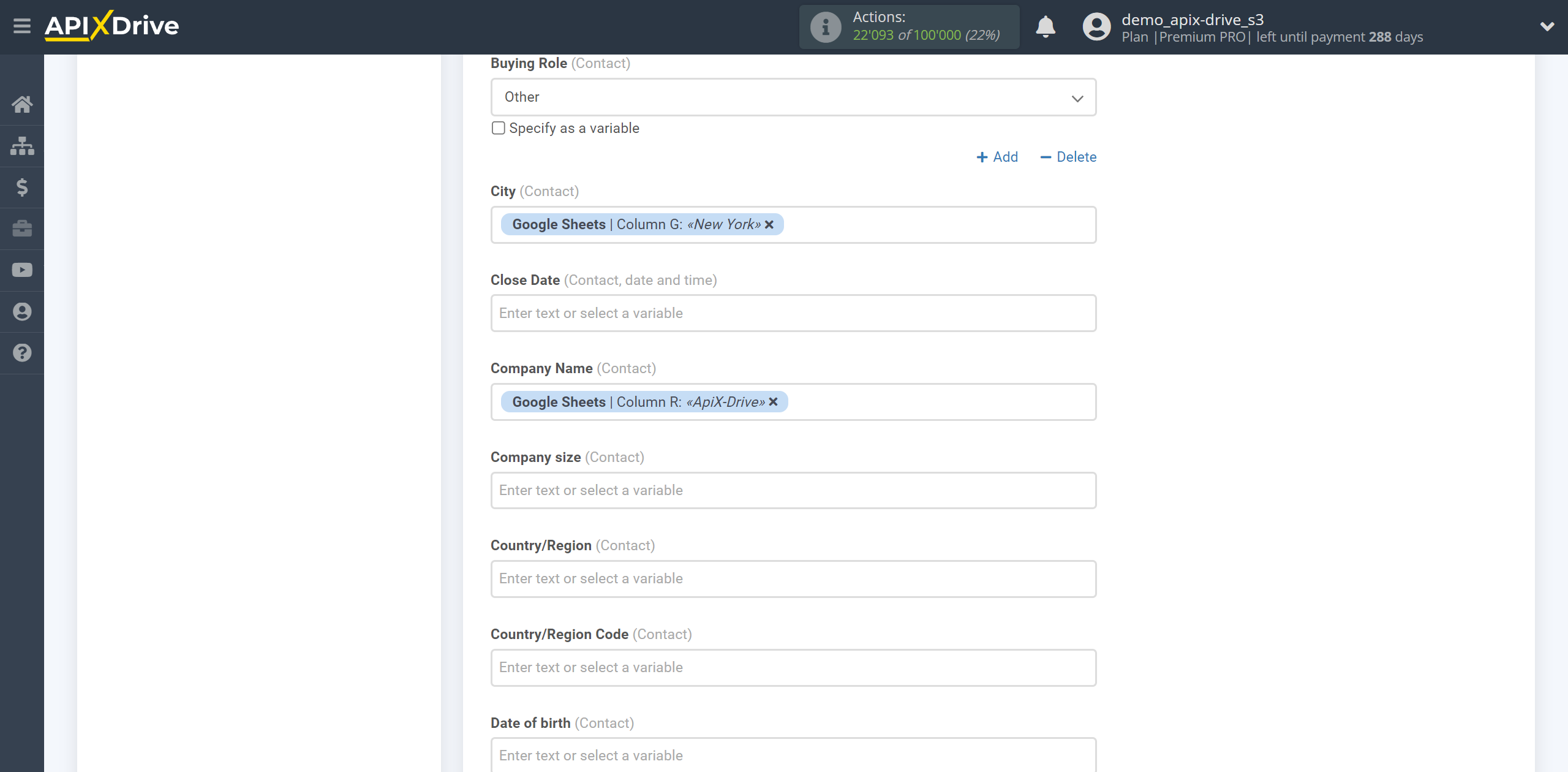Click the Delete field mapping link
The height and width of the screenshot is (772, 1568).
(1068, 156)
